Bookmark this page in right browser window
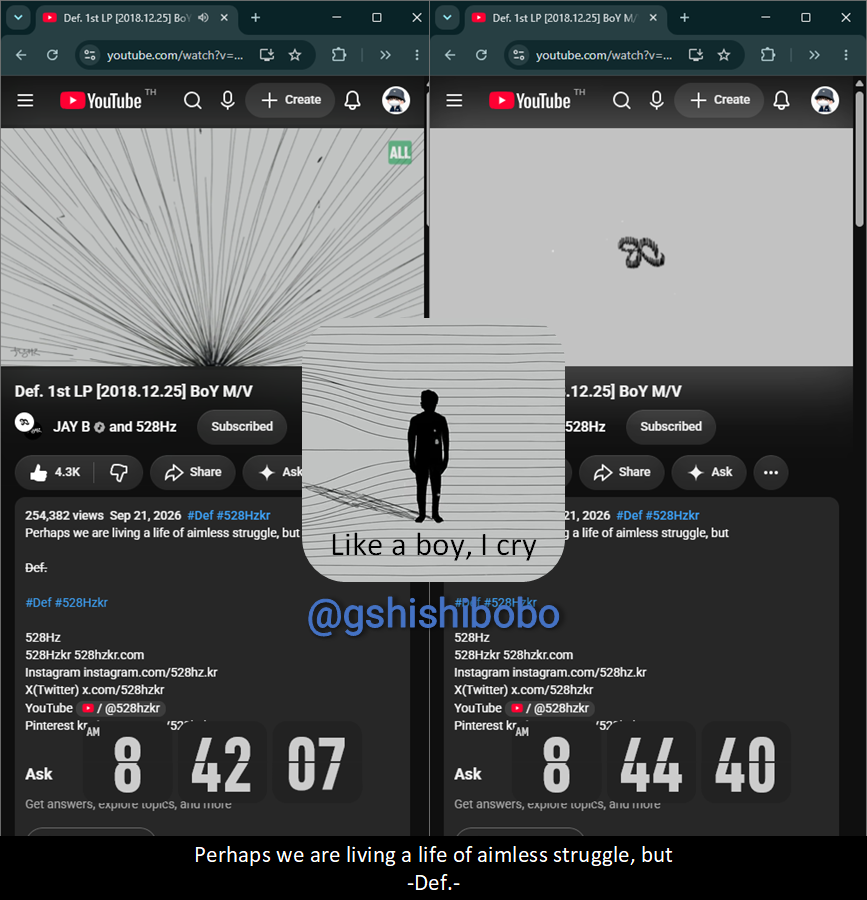The height and width of the screenshot is (900, 867). coord(724,55)
